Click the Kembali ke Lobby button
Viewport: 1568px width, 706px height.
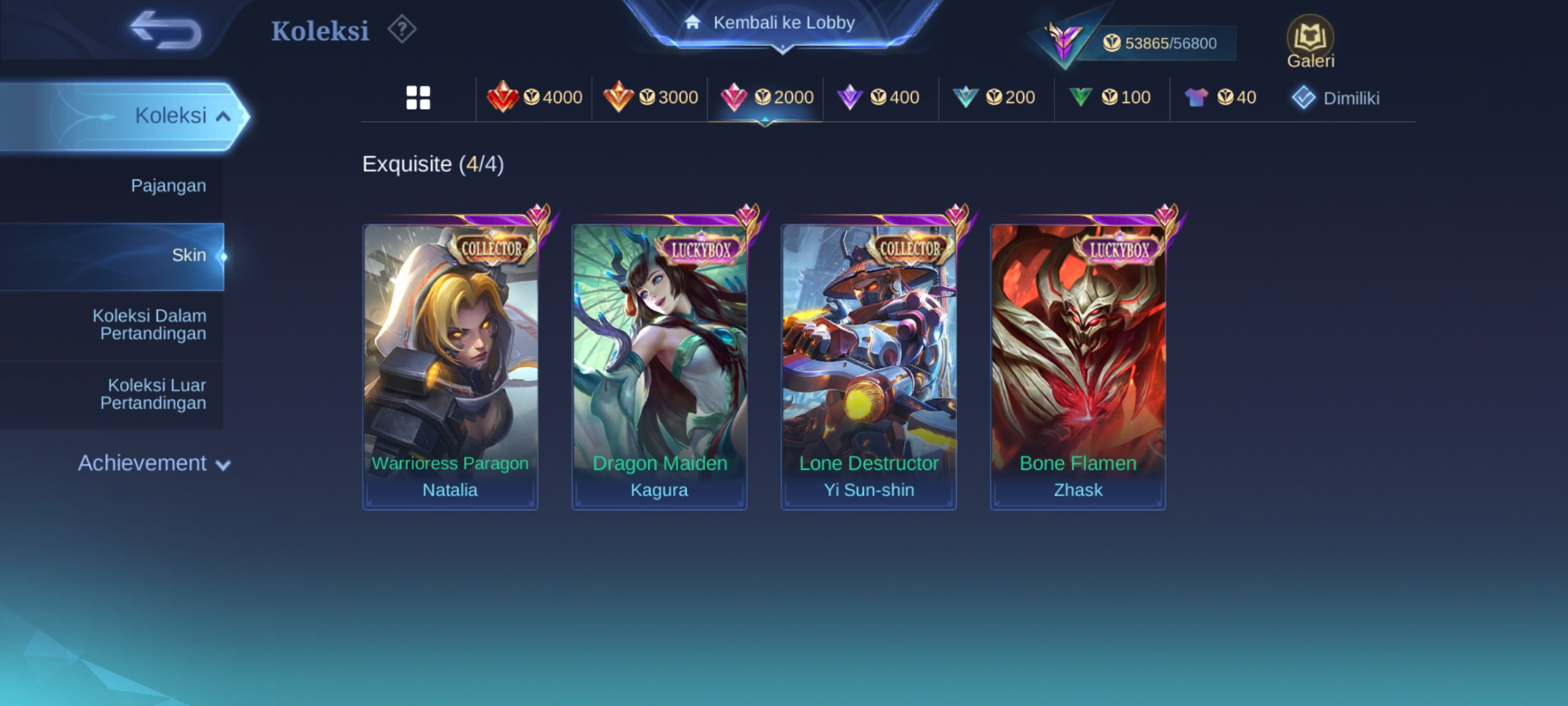[x=783, y=24]
